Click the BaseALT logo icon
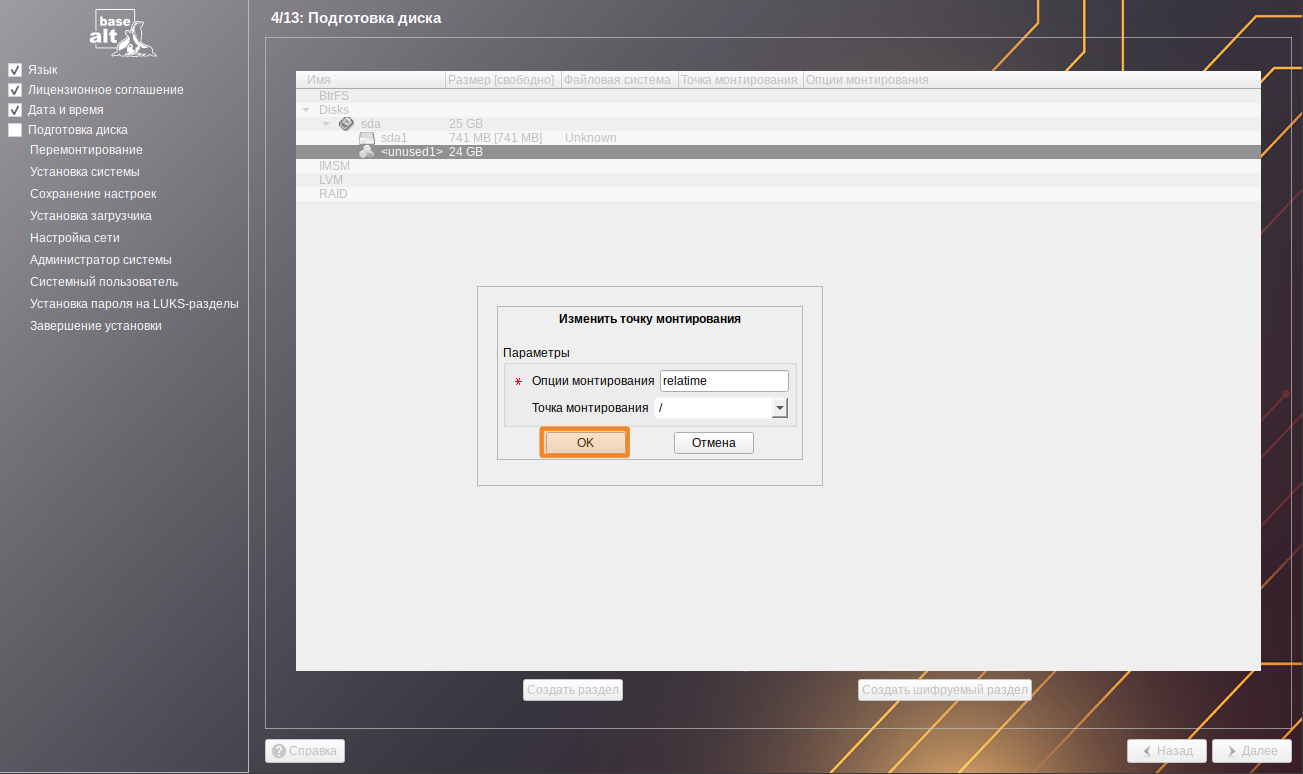This screenshot has width=1303, height=774. [123, 32]
